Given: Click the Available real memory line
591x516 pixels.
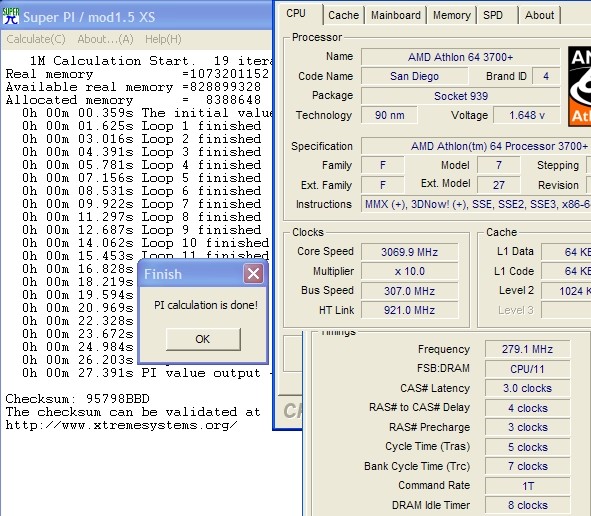Looking at the screenshot, I should pyautogui.click(x=133, y=87).
